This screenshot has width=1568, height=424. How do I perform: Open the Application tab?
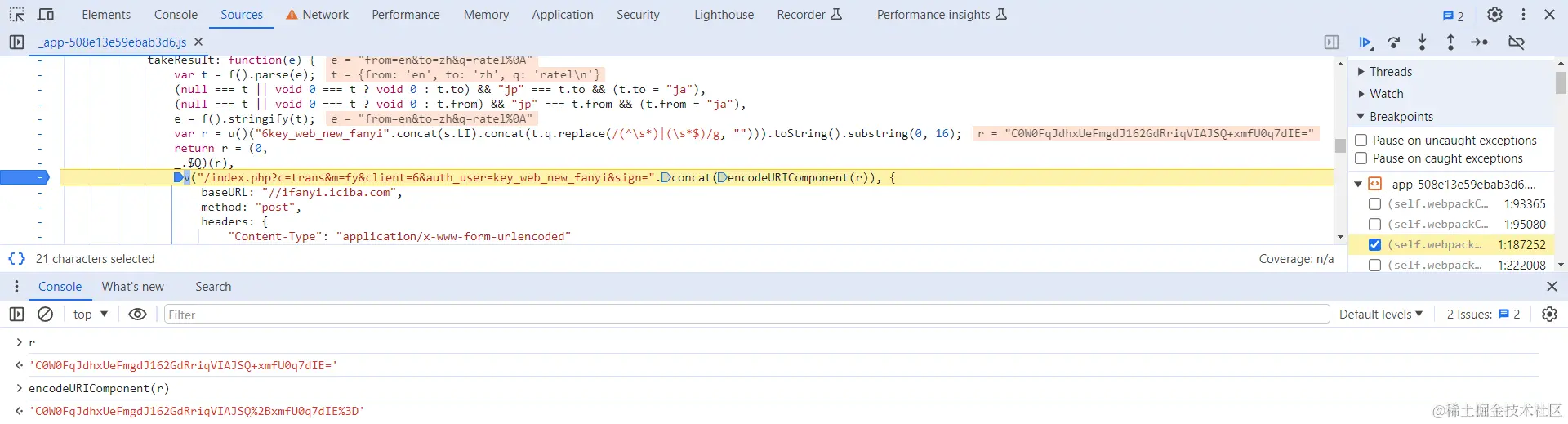pos(563,15)
